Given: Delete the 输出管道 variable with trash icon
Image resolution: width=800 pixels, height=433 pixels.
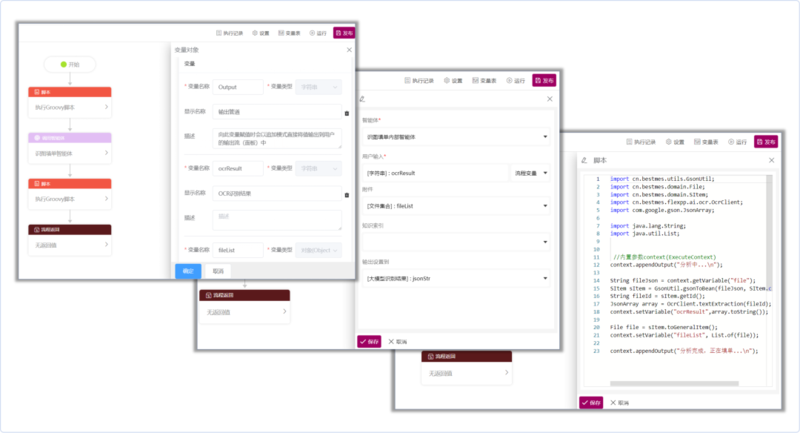Looking at the screenshot, I should click(347, 112).
